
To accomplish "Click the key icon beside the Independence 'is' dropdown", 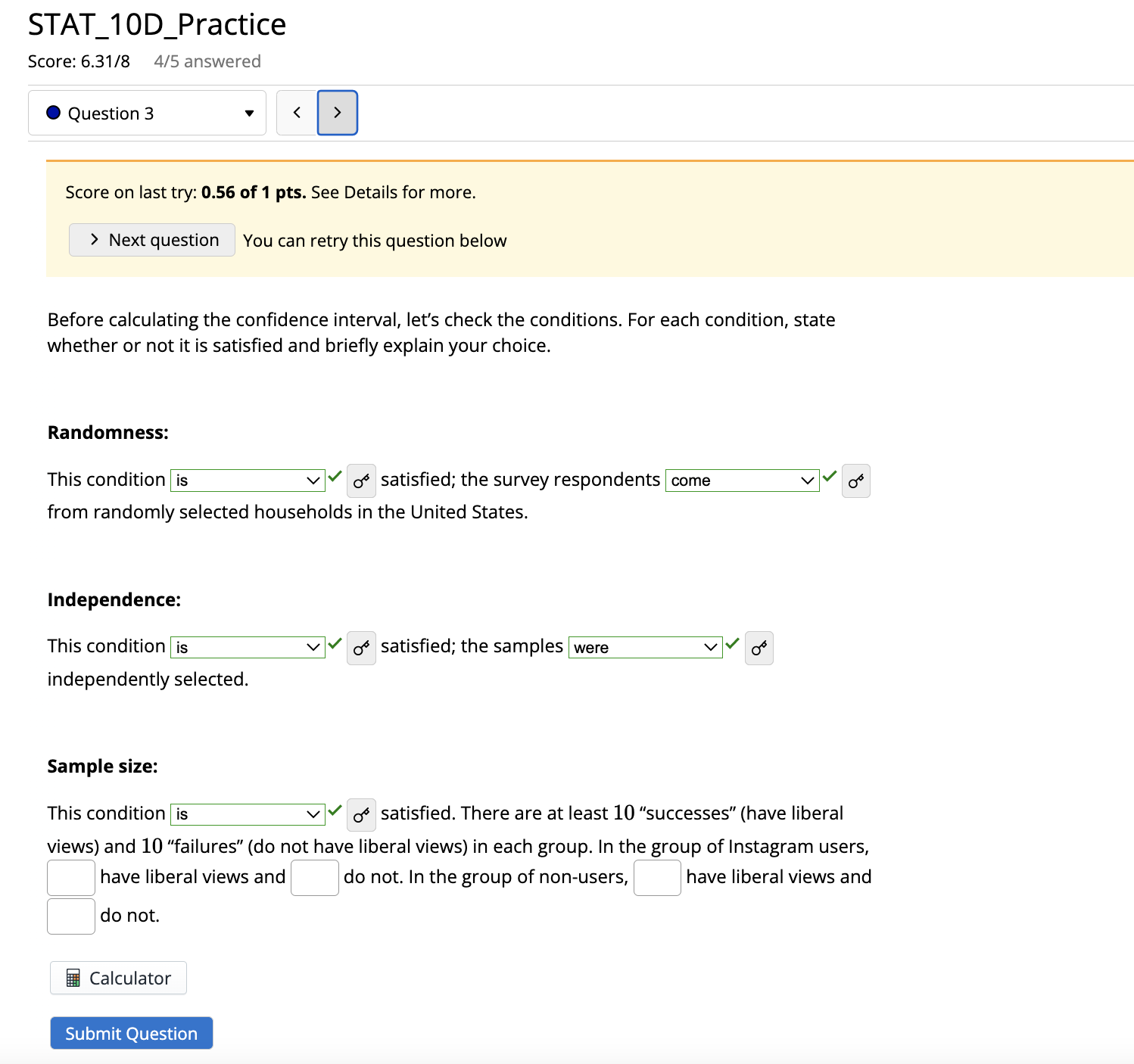I will point(361,648).
